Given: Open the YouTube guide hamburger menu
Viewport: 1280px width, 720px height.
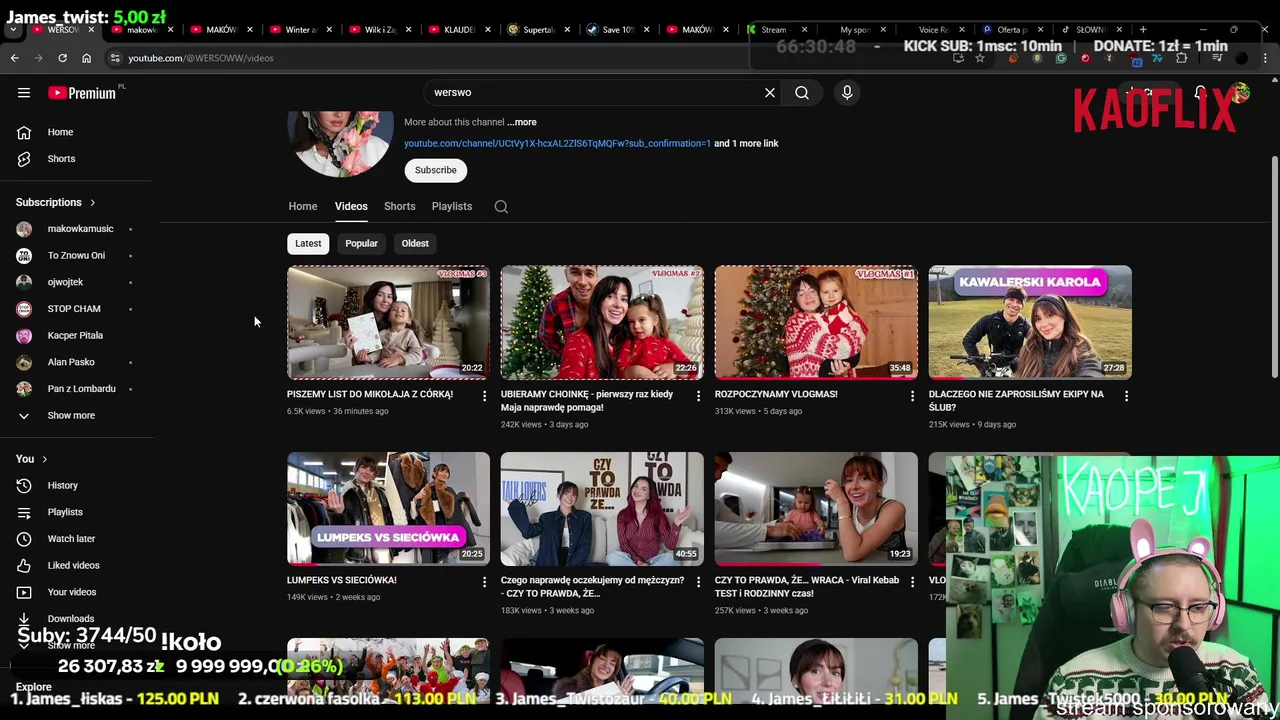Looking at the screenshot, I should (24, 93).
